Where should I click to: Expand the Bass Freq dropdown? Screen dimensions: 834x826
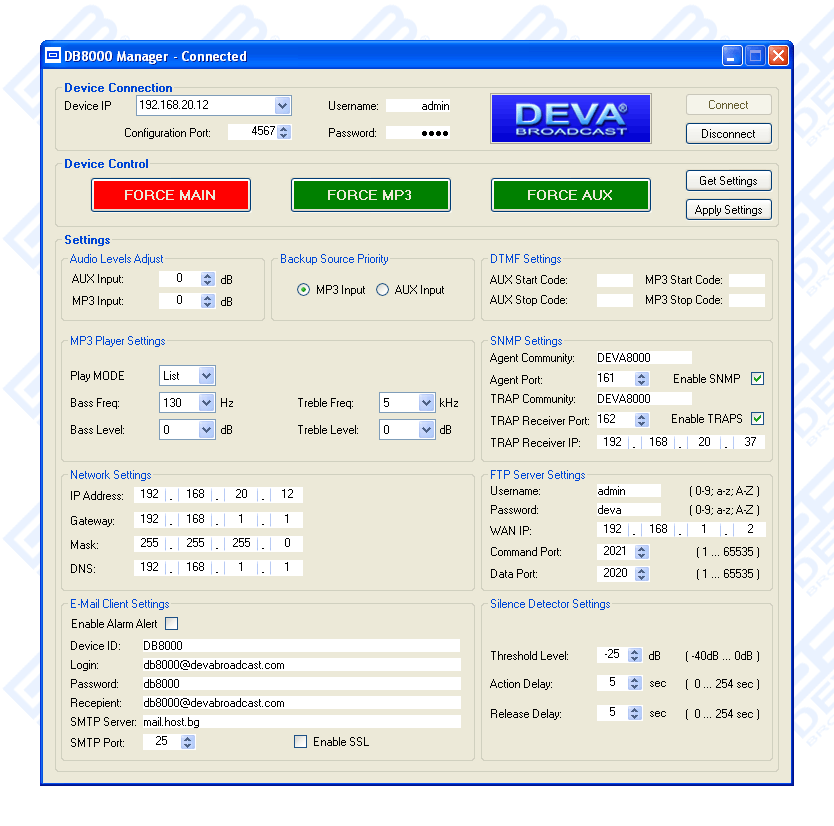tap(206, 403)
